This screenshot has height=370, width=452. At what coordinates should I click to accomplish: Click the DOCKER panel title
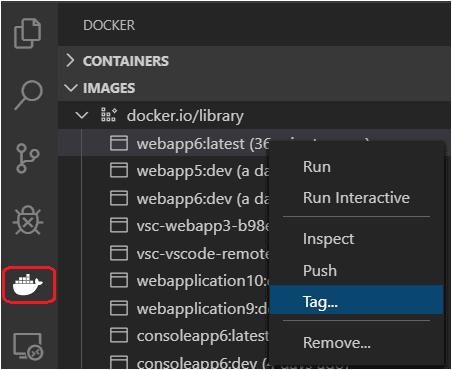(109, 25)
